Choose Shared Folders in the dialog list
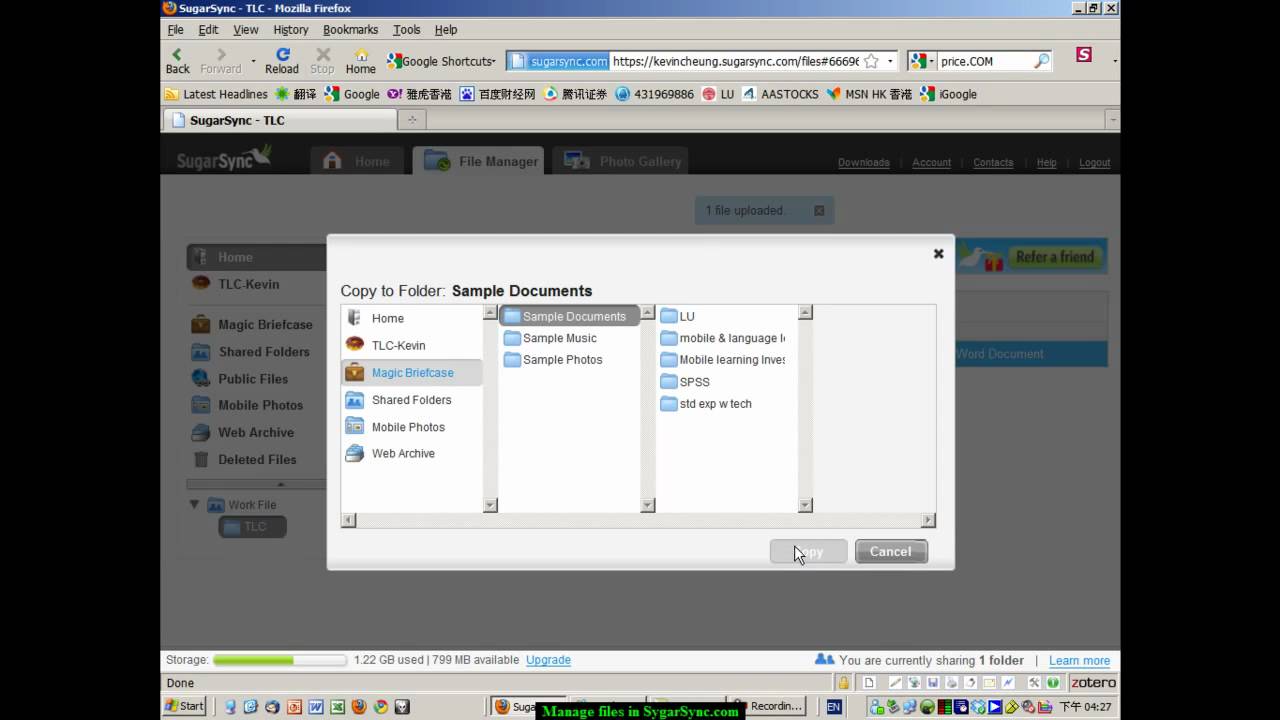Screen dimensions: 1280x720 pyautogui.click(x=412, y=399)
